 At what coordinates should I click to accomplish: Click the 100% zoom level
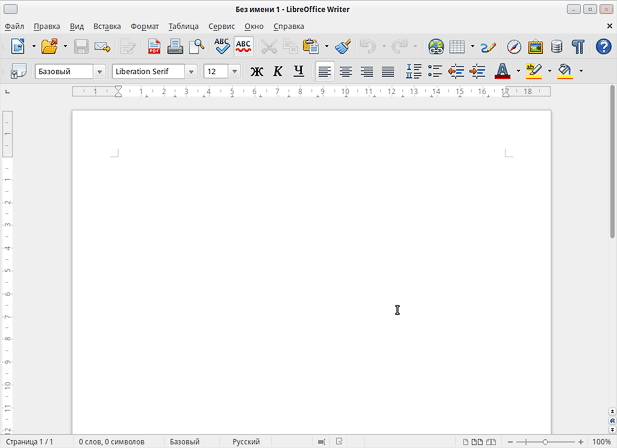point(601,442)
